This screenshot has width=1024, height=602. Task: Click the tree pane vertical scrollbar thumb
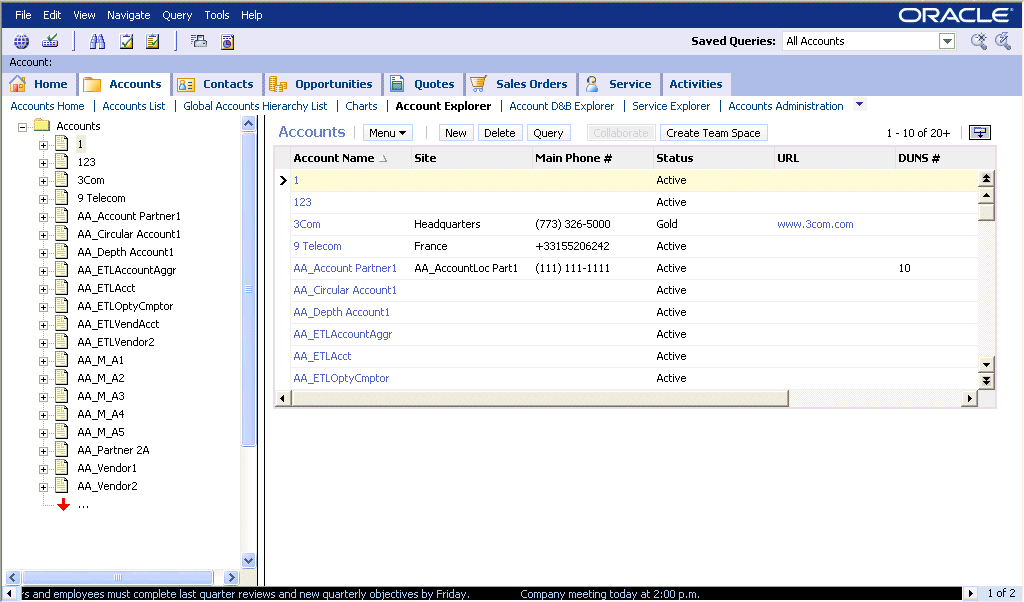248,289
